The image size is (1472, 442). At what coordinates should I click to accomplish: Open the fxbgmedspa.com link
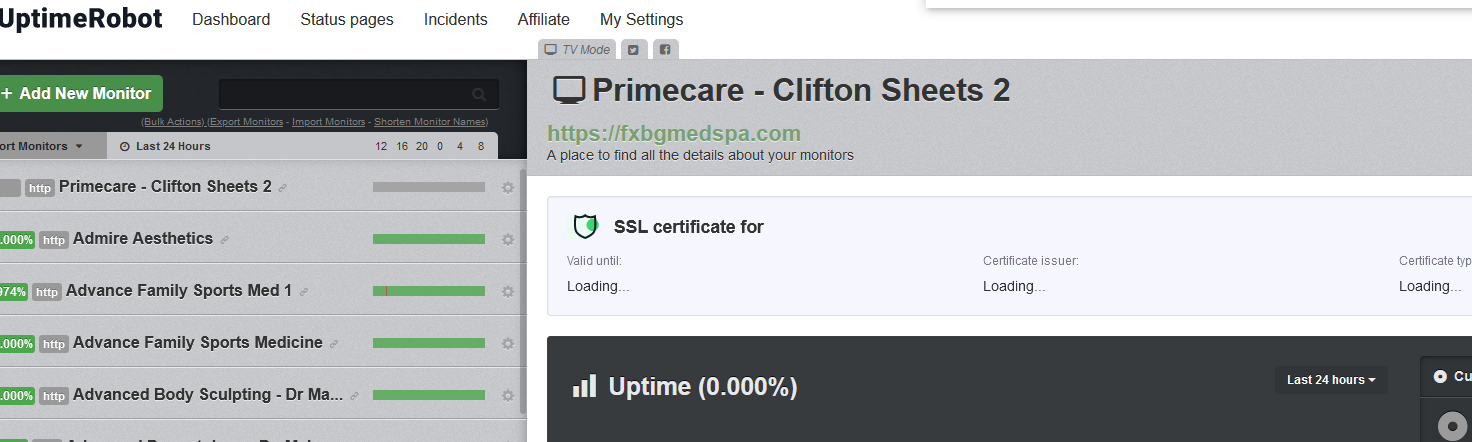[x=674, y=133]
